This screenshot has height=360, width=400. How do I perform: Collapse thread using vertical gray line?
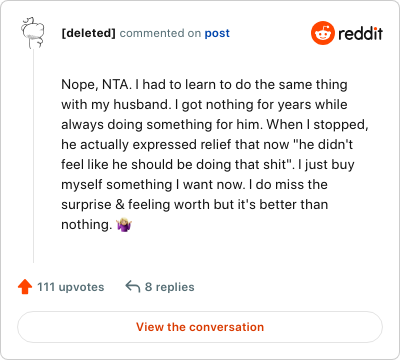pyautogui.click(x=33, y=156)
